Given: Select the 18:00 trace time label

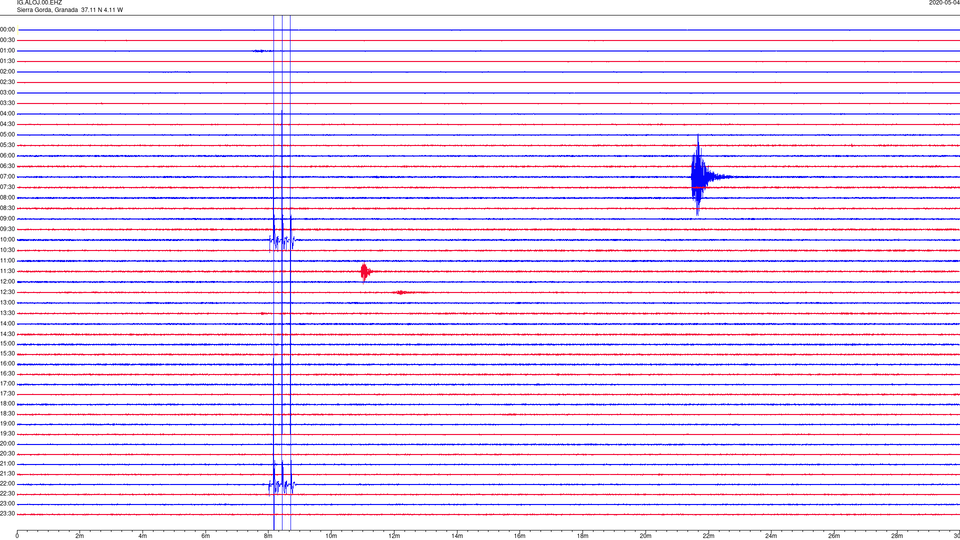Looking at the screenshot, I should point(7,404).
